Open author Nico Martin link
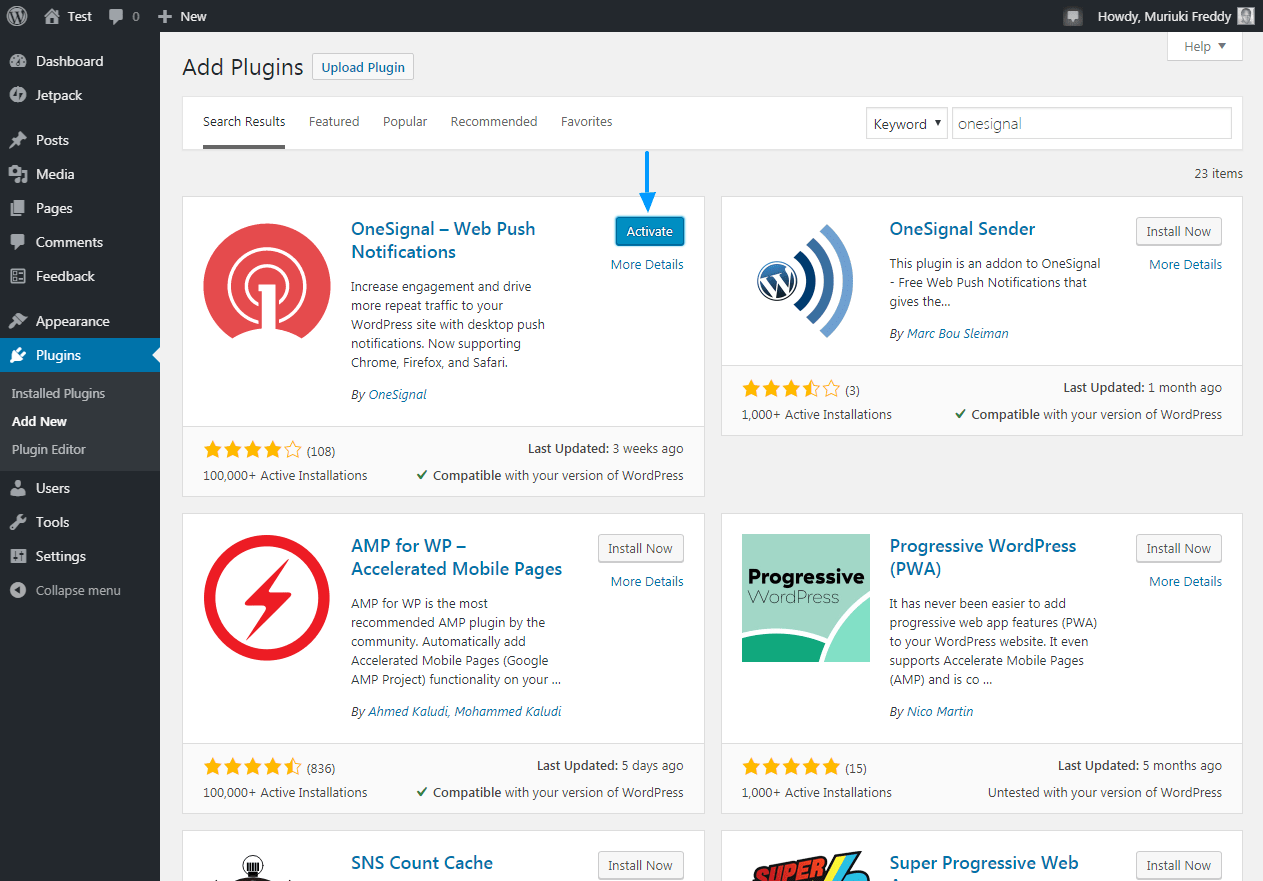 (939, 711)
